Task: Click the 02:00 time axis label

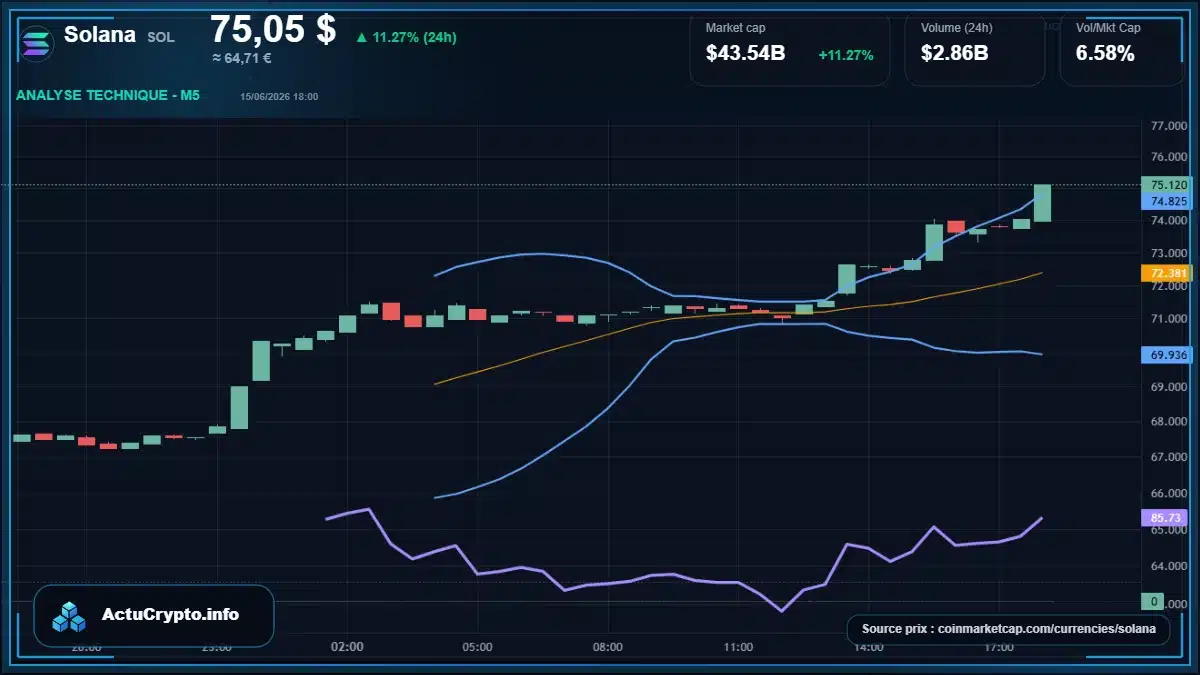Action: pos(347,648)
